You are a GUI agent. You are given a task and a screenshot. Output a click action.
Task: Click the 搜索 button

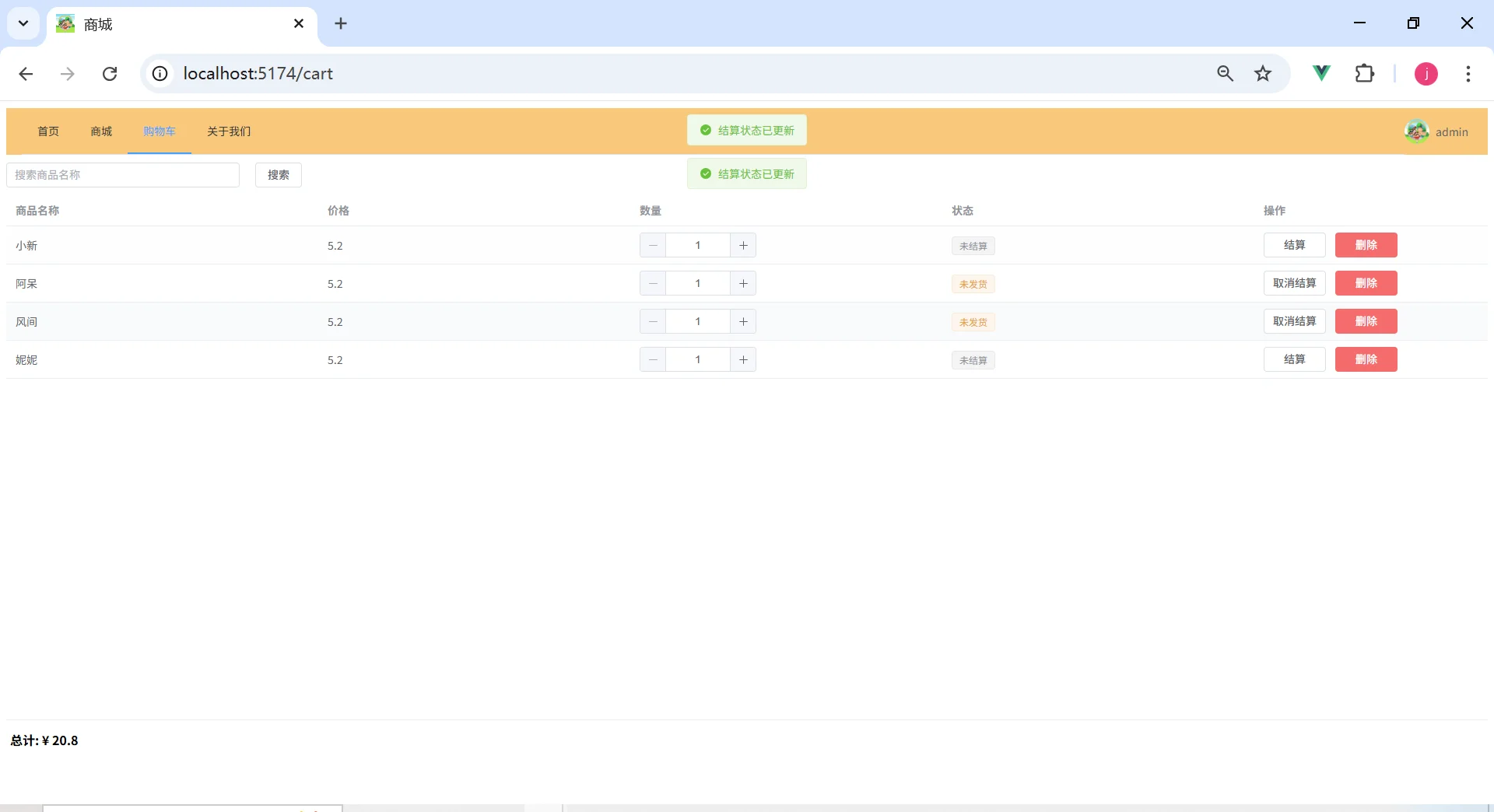[x=279, y=175]
